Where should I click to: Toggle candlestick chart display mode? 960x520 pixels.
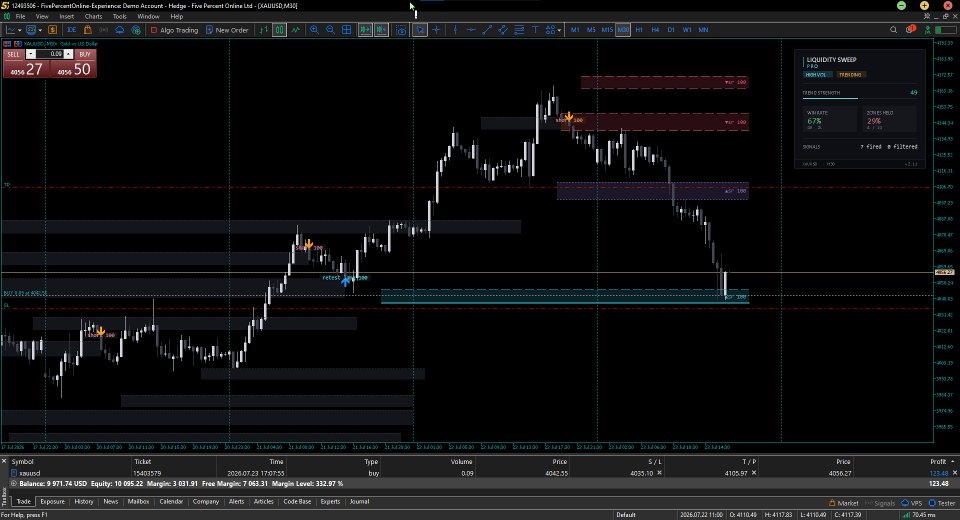[279, 29]
